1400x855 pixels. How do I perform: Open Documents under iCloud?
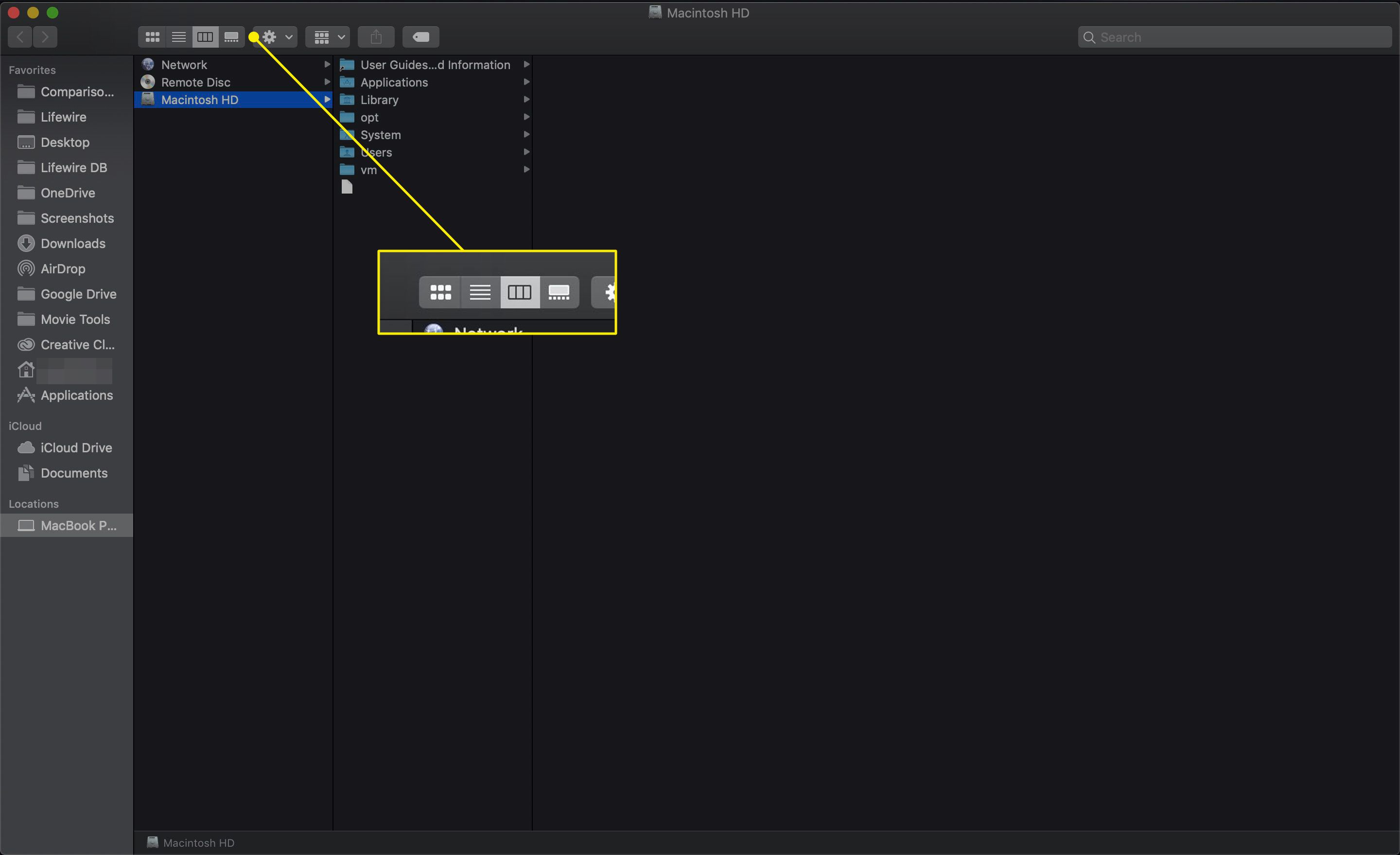pos(67,473)
